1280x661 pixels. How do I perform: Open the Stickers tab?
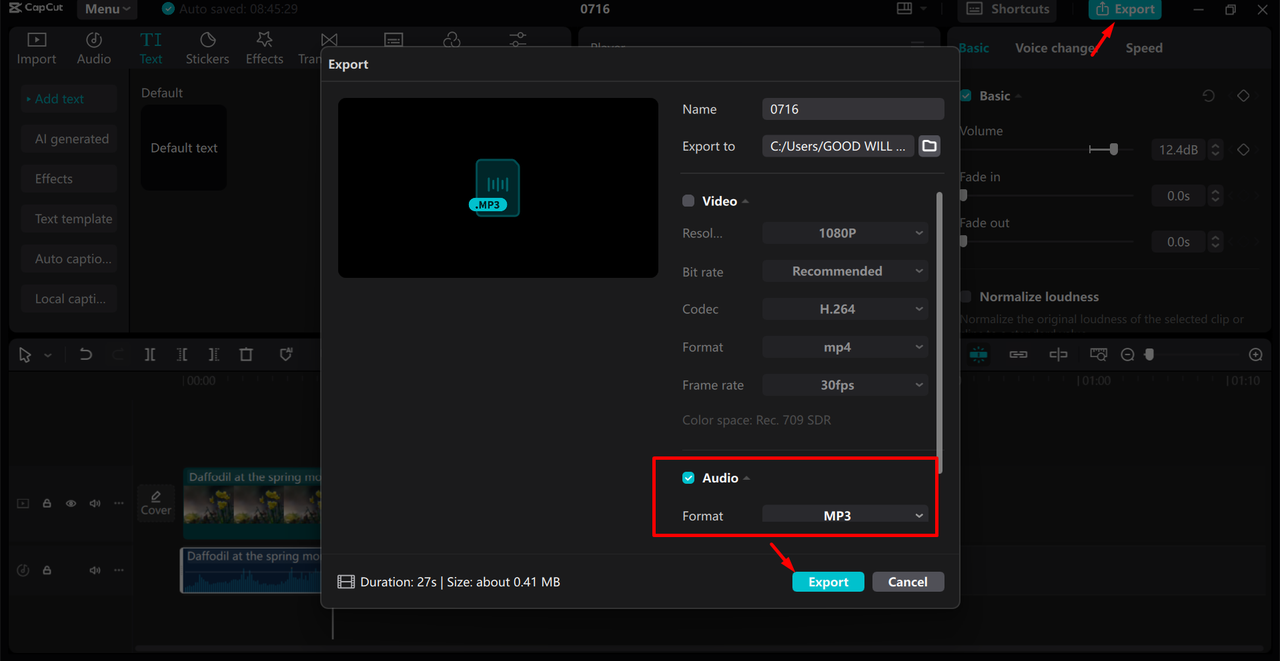tap(207, 48)
